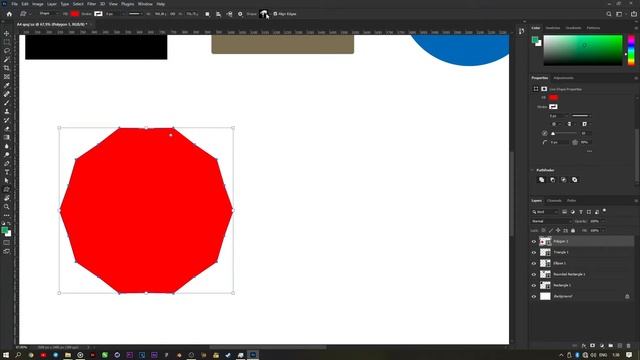Click the hue slider in Color panel
Viewport: 640px width, 360px height.
631,50
